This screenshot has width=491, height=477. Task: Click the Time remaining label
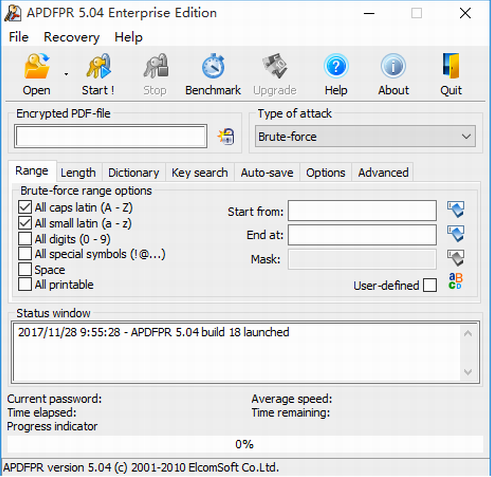click(291, 413)
